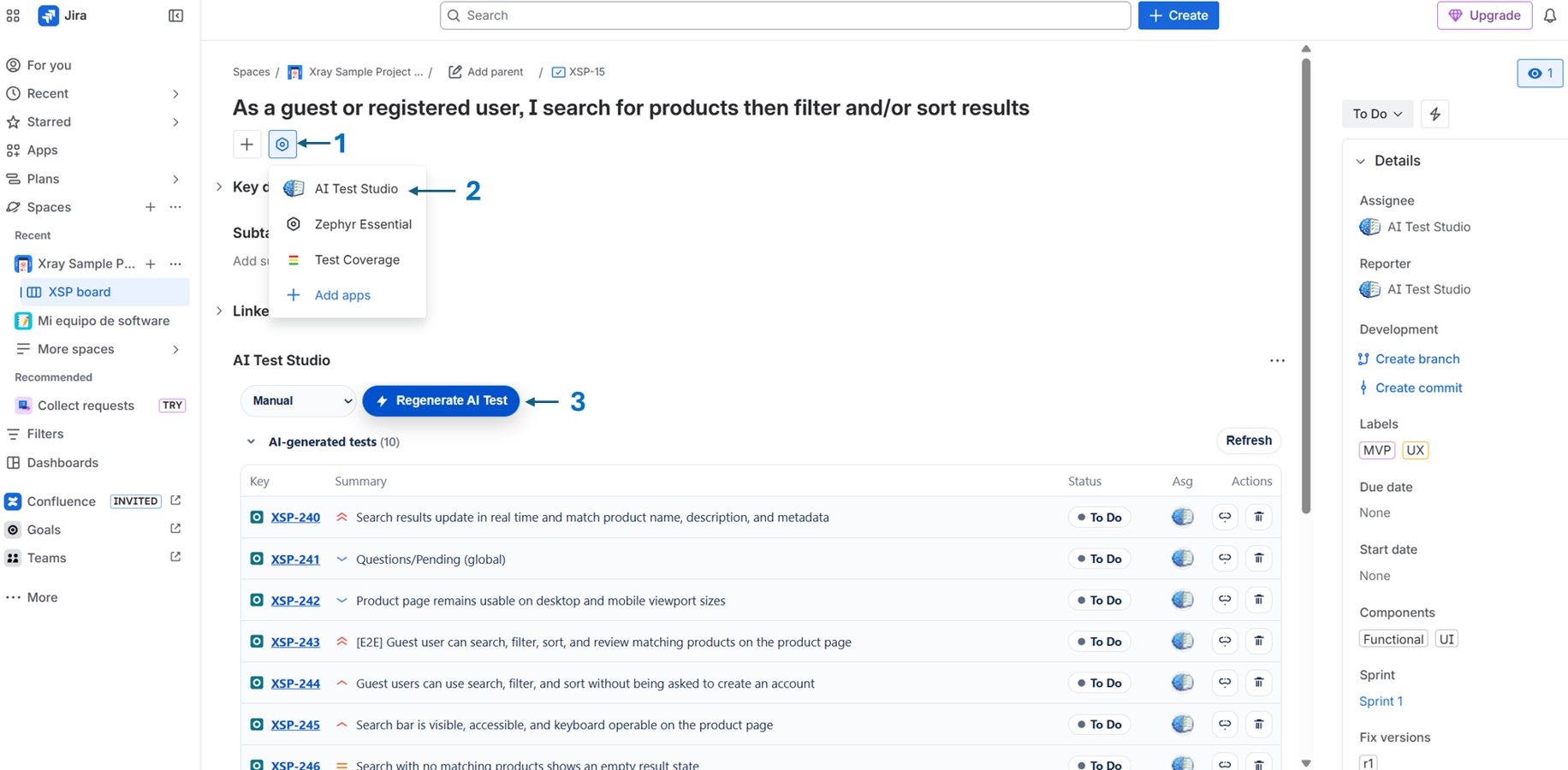Open the Xray Sample Project space icon in sidebar
The height and width of the screenshot is (770, 1568).
(22, 264)
